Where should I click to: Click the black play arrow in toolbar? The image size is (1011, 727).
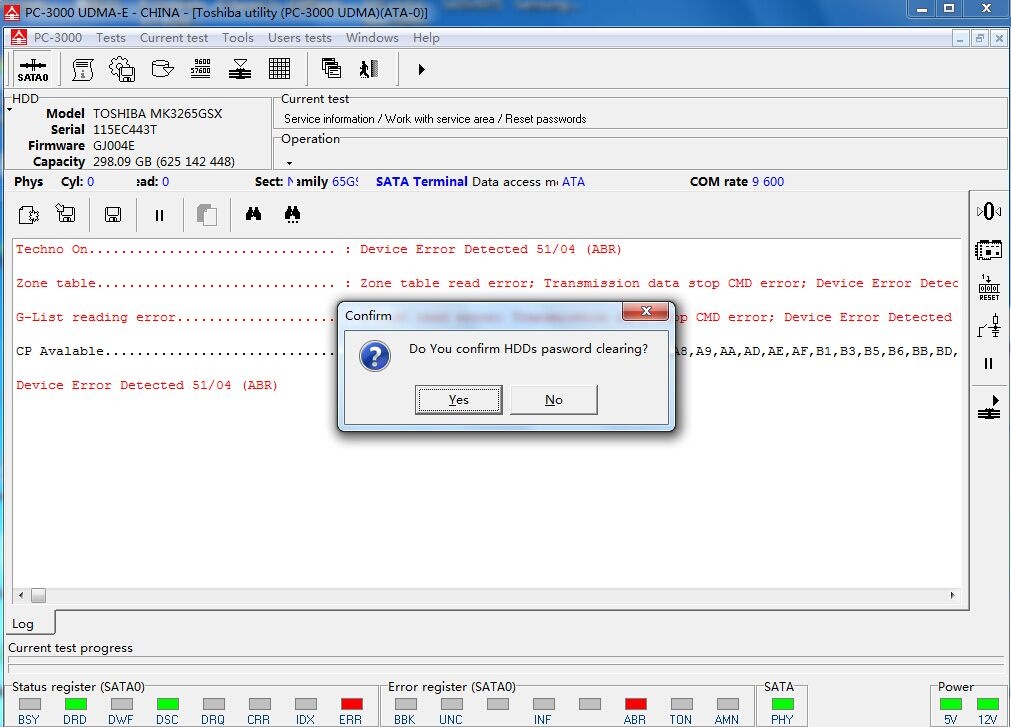coord(421,69)
